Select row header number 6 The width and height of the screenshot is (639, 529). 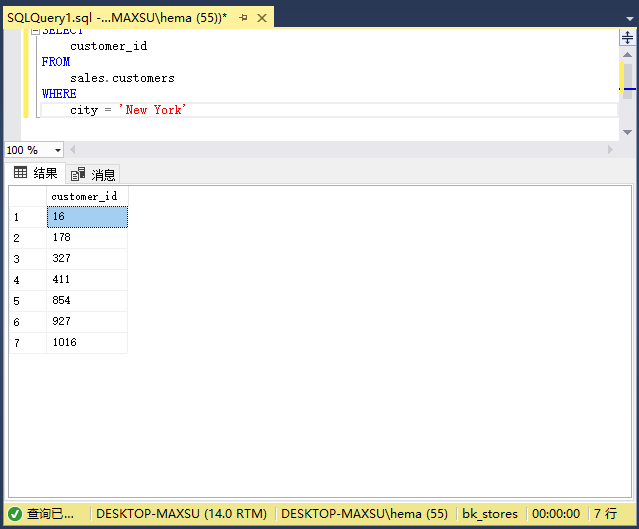28,322
